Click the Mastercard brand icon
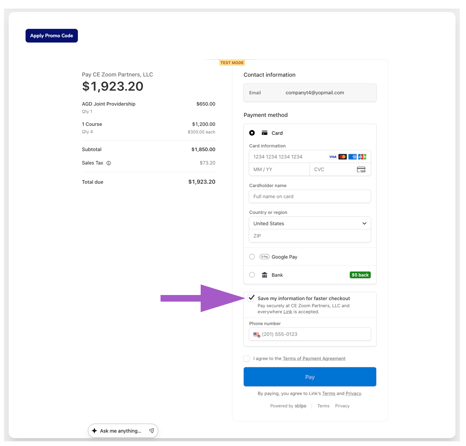This screenshot has height=446, width=466. click(x=342, y=157)
